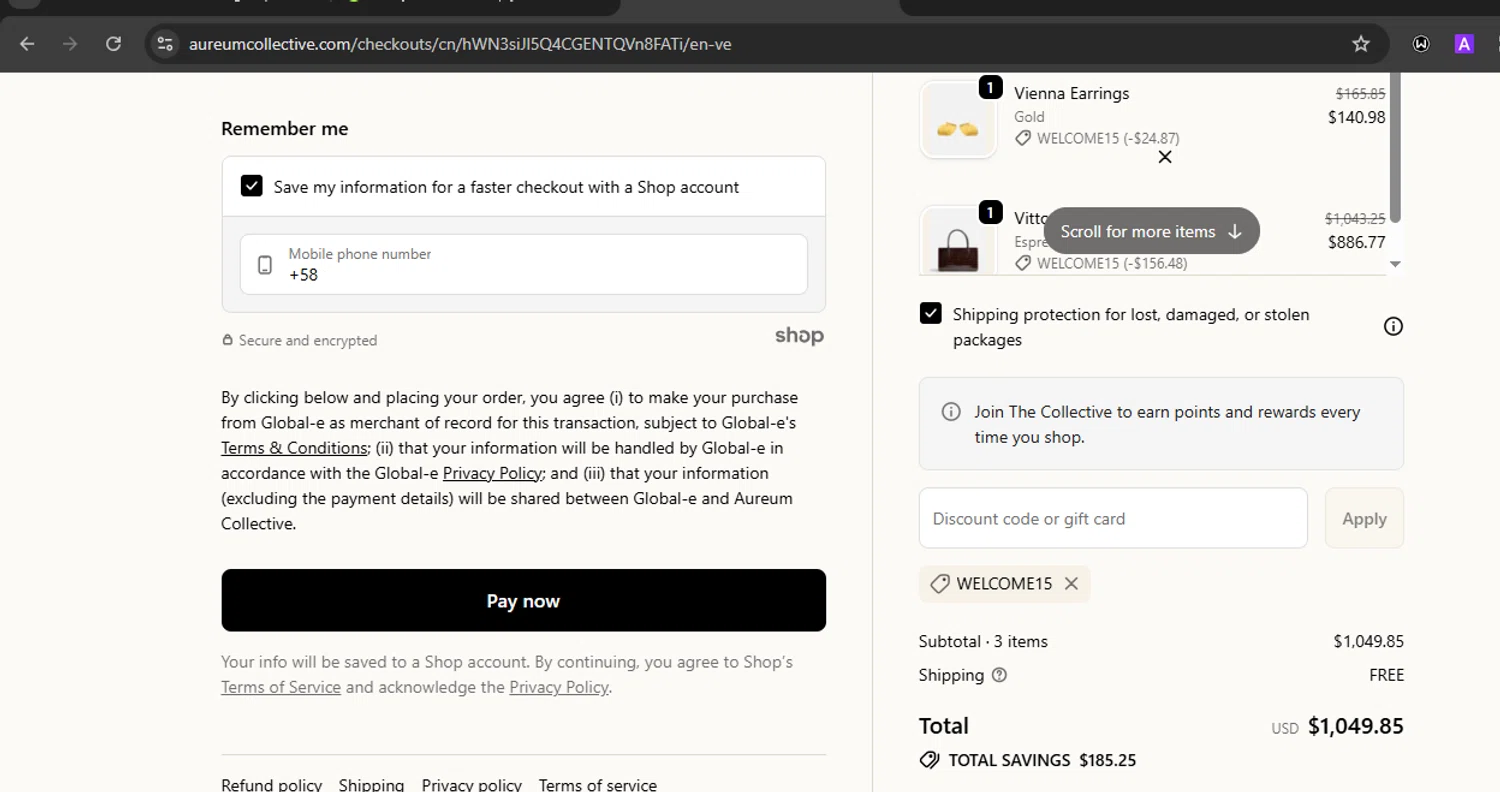Click the $886.77 handbag price
The width and height of the screenshot is (1500, 792).
click(x=1357, y=242)
